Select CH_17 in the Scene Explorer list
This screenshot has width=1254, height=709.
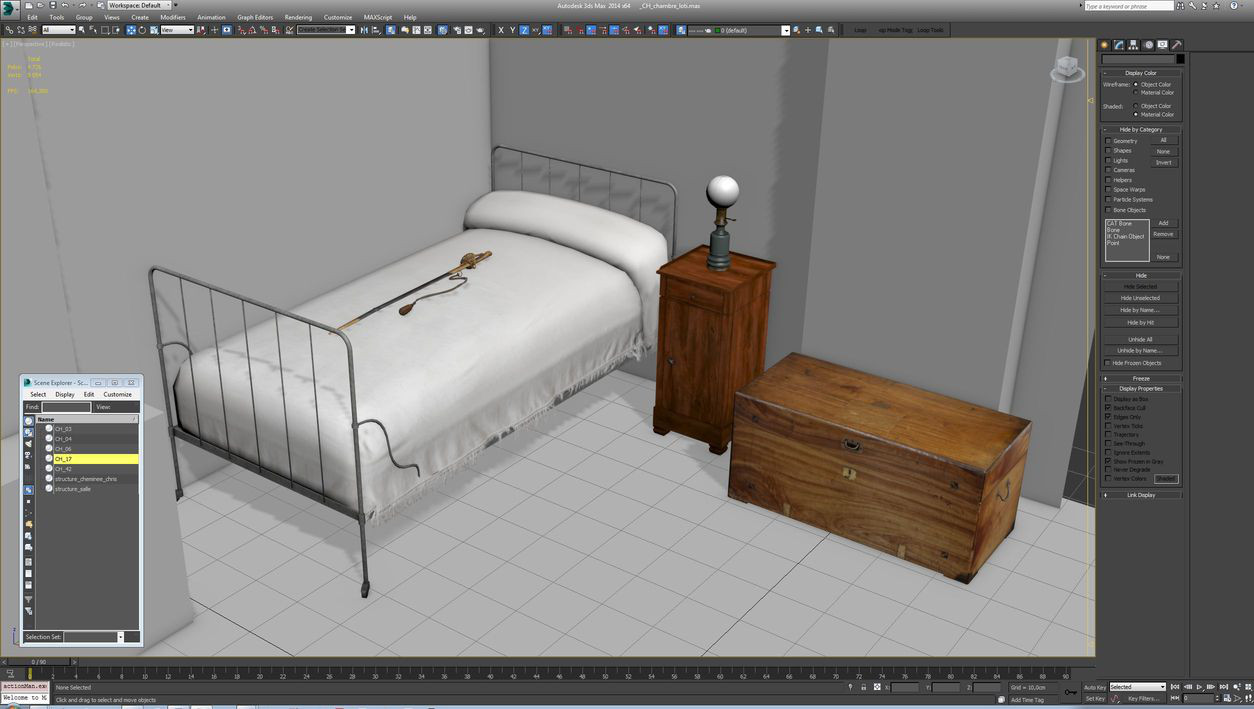tap(64, 459)
